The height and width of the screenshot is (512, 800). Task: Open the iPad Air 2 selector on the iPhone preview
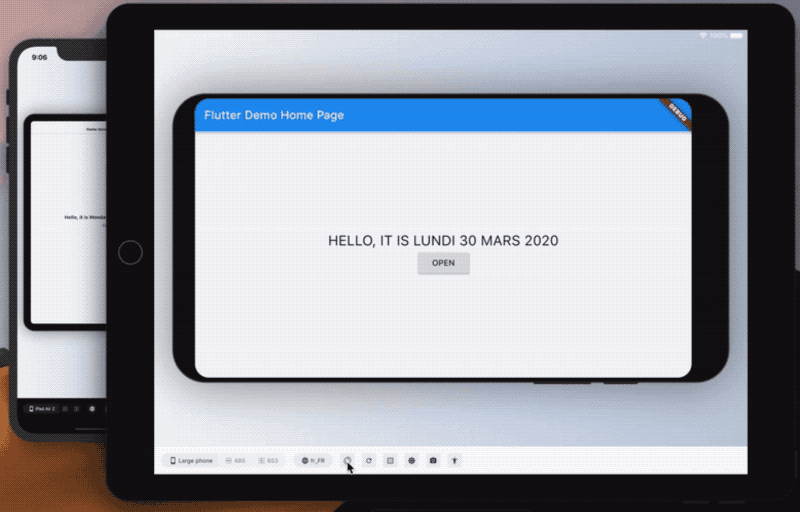(x=42, y=409)
